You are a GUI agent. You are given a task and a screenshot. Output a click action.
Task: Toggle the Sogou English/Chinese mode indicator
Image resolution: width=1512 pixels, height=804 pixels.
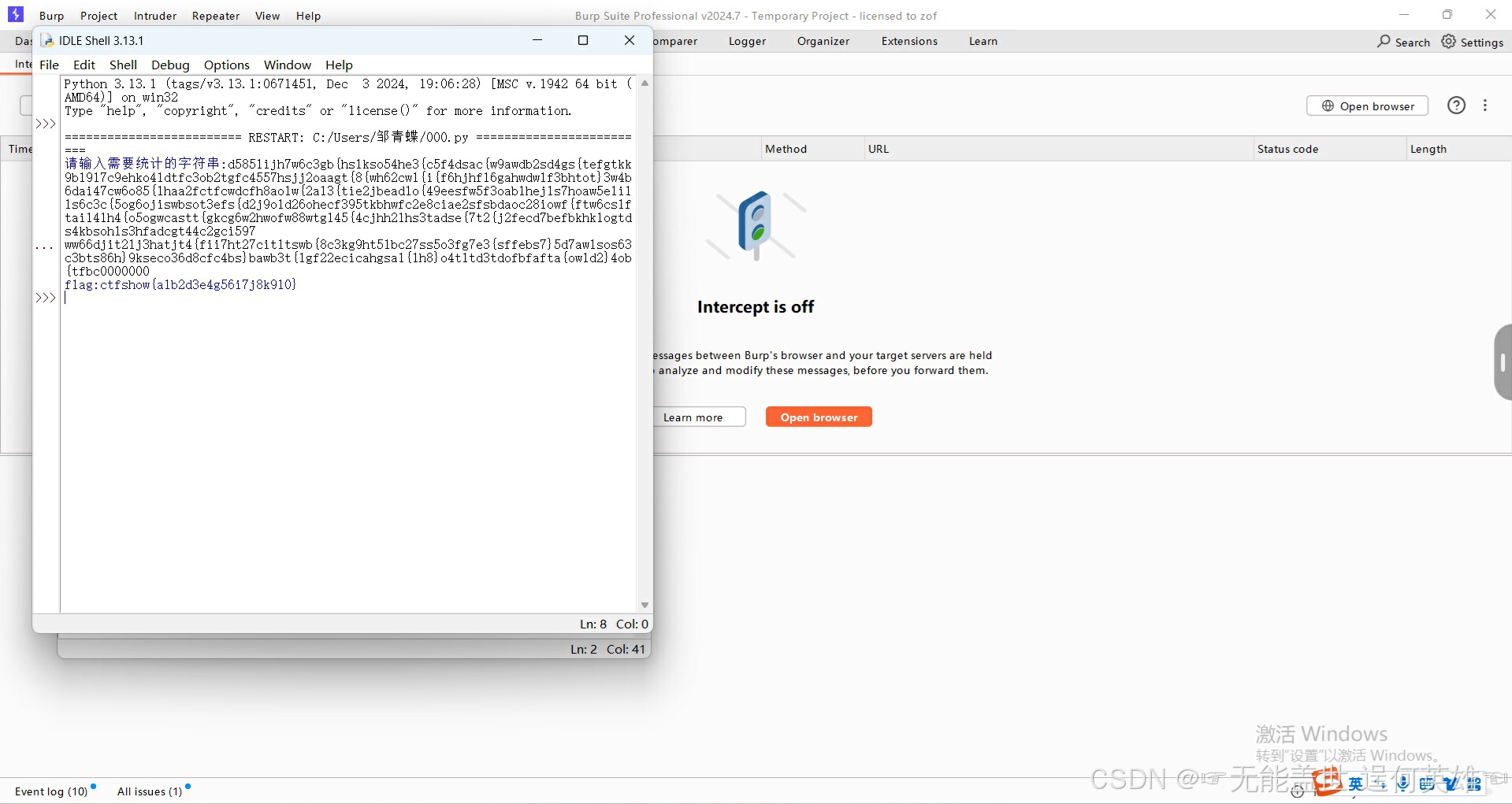coord(1356,784)
